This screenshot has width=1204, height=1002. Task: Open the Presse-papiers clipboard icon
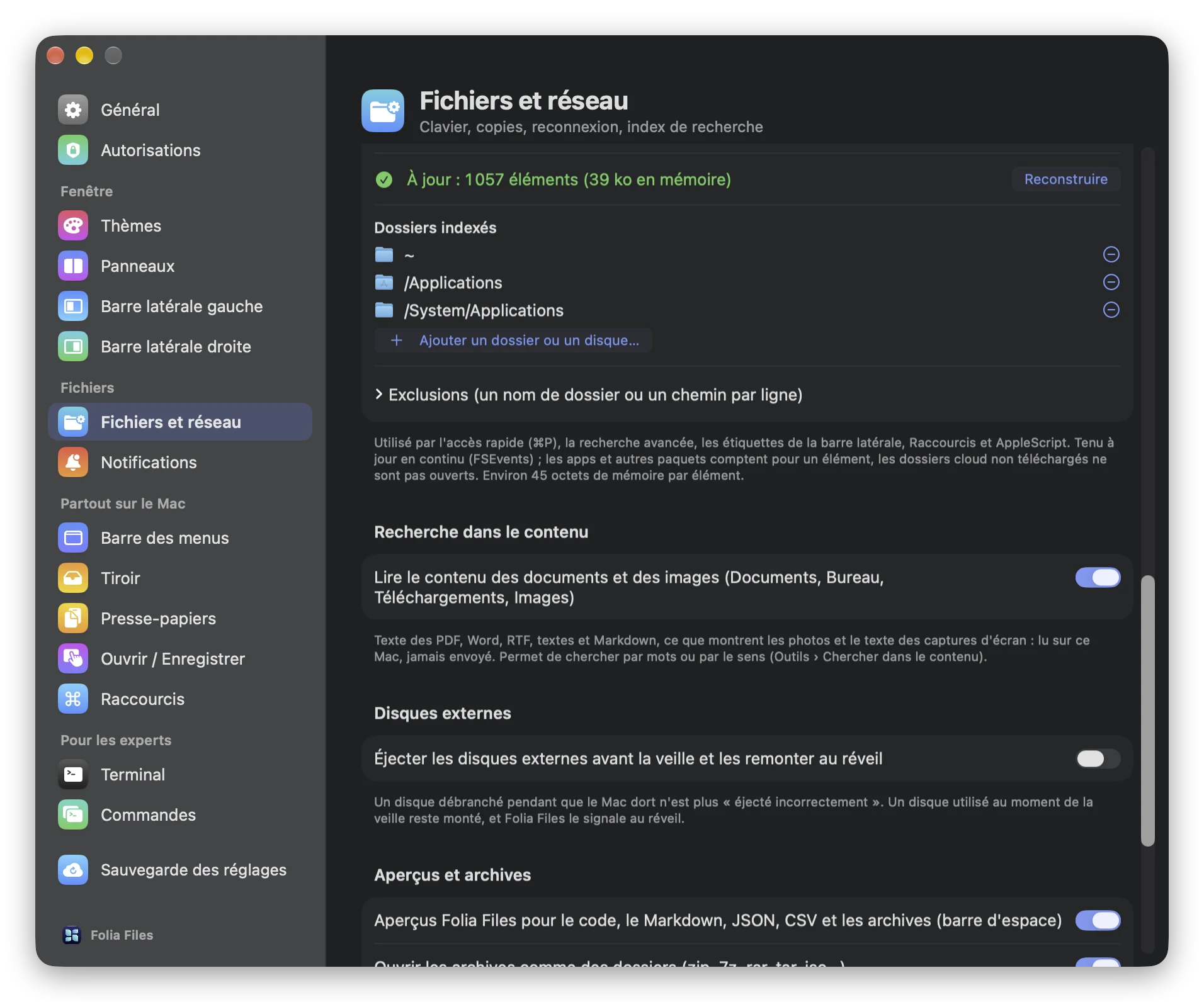[x=73, y=619]
